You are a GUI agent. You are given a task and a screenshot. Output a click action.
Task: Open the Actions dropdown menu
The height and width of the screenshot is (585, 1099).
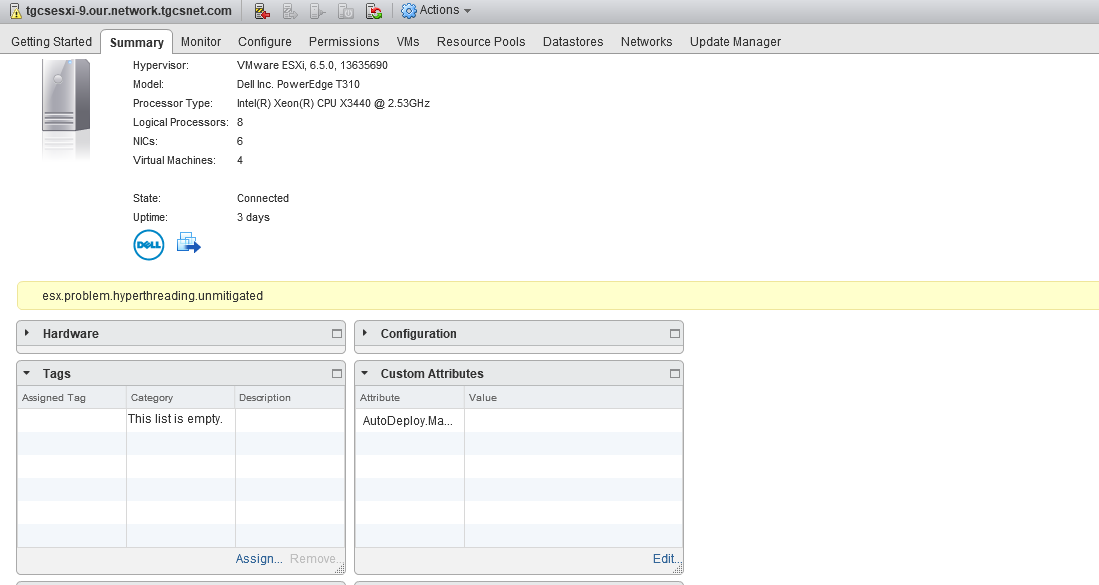(x=436, y=10)
